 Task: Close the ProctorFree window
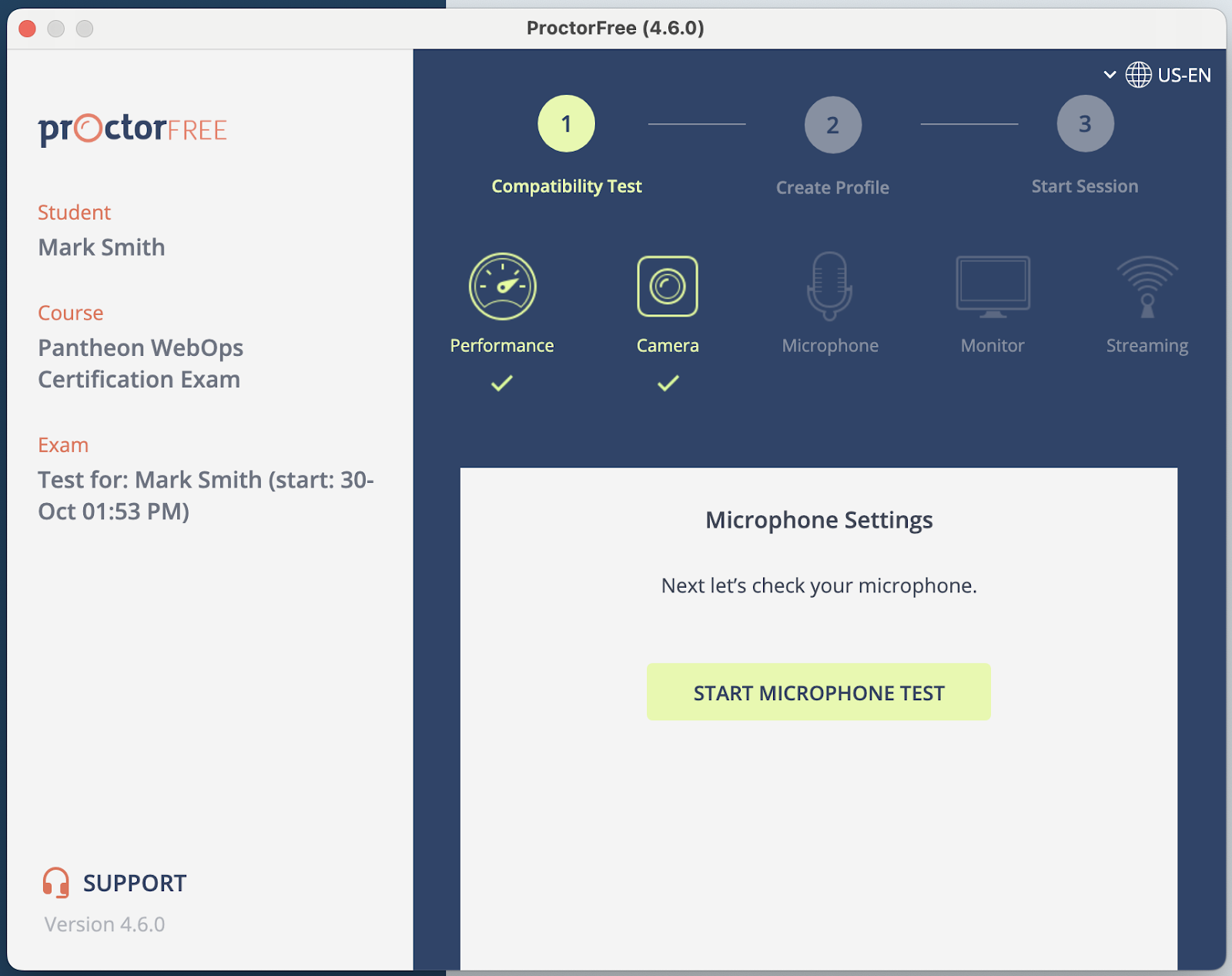(28, 29)
